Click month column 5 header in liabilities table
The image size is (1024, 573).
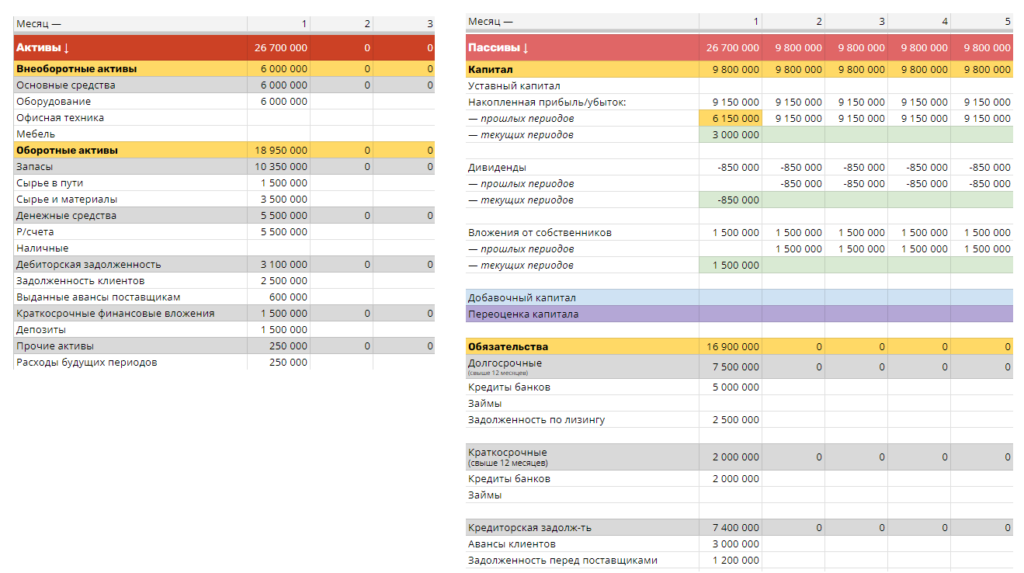point(1005,21)
